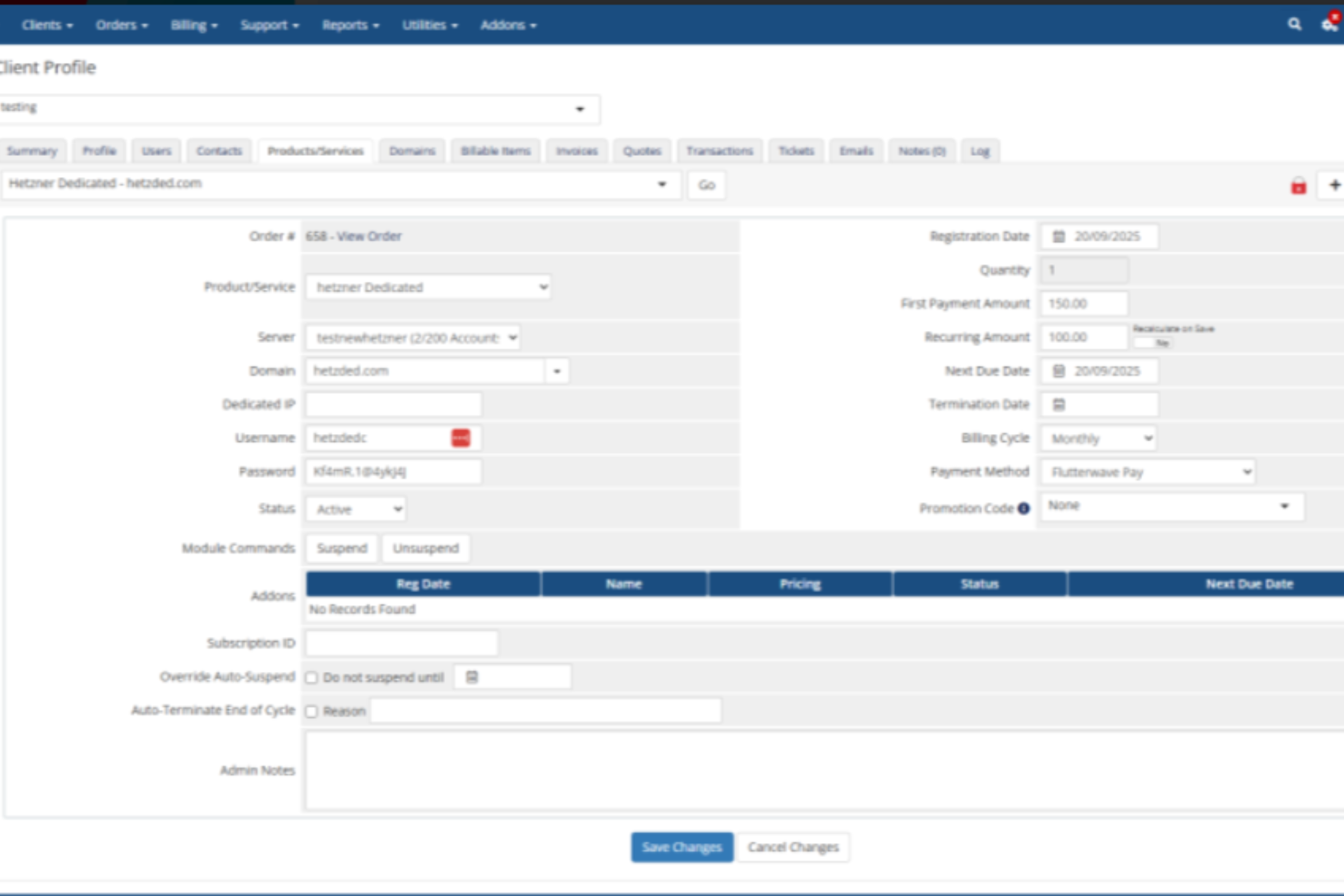The image size is (1344, 896).
Task: Enable Do not suspend until checkbox
Action: [x=311, y=678]
